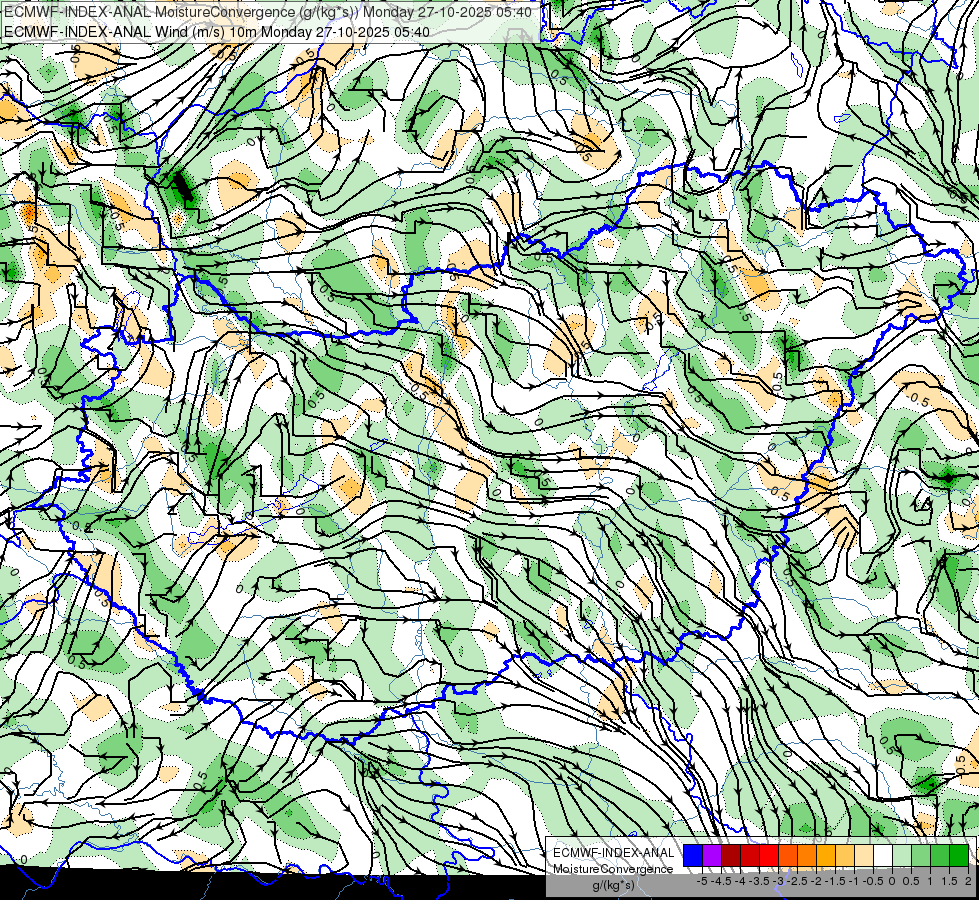Choose pale green swatch between 0 and 0.5
This screenshot has height=900, width=979.
tap(902, 855)
